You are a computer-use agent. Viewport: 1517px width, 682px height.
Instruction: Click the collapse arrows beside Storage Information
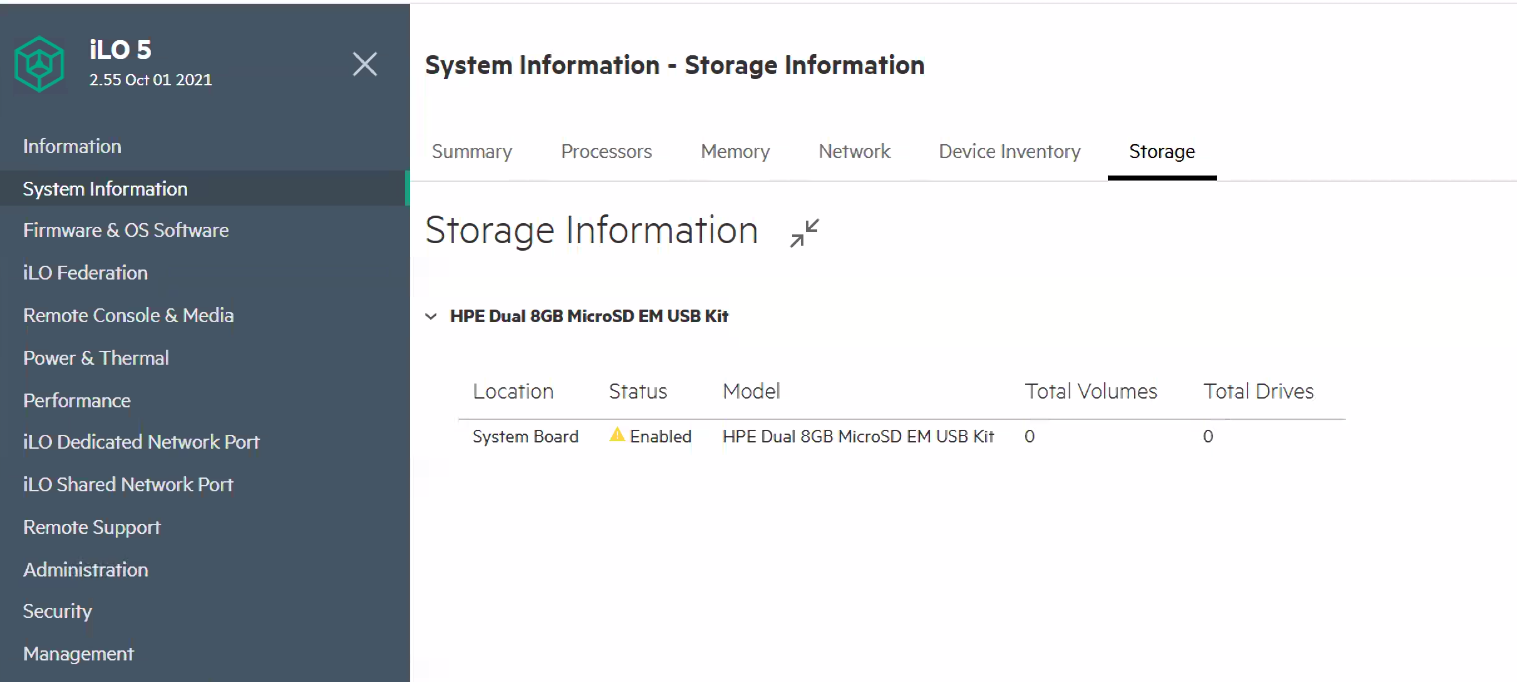[804, 233]
